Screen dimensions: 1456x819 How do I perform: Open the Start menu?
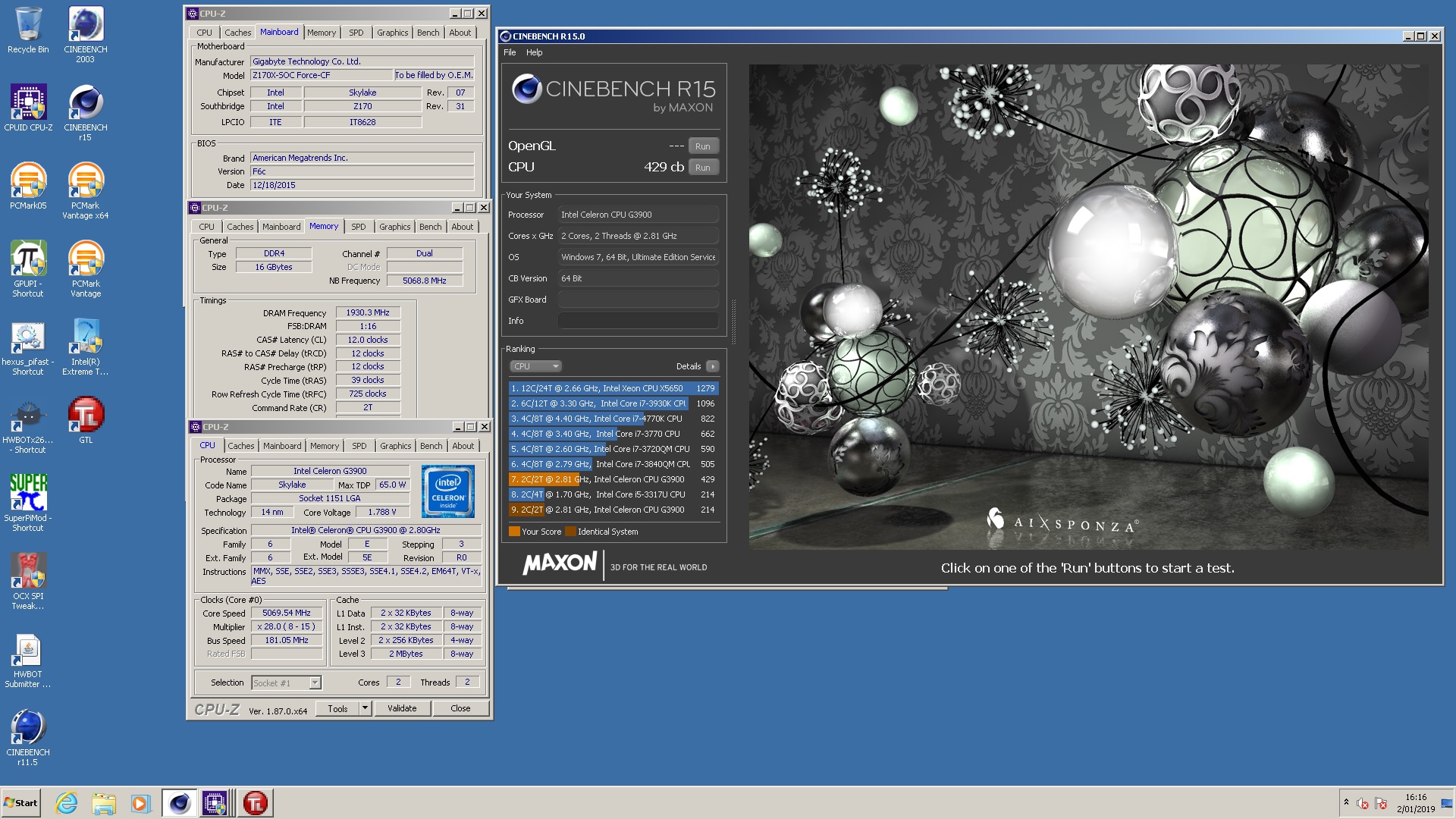(21, 803)
